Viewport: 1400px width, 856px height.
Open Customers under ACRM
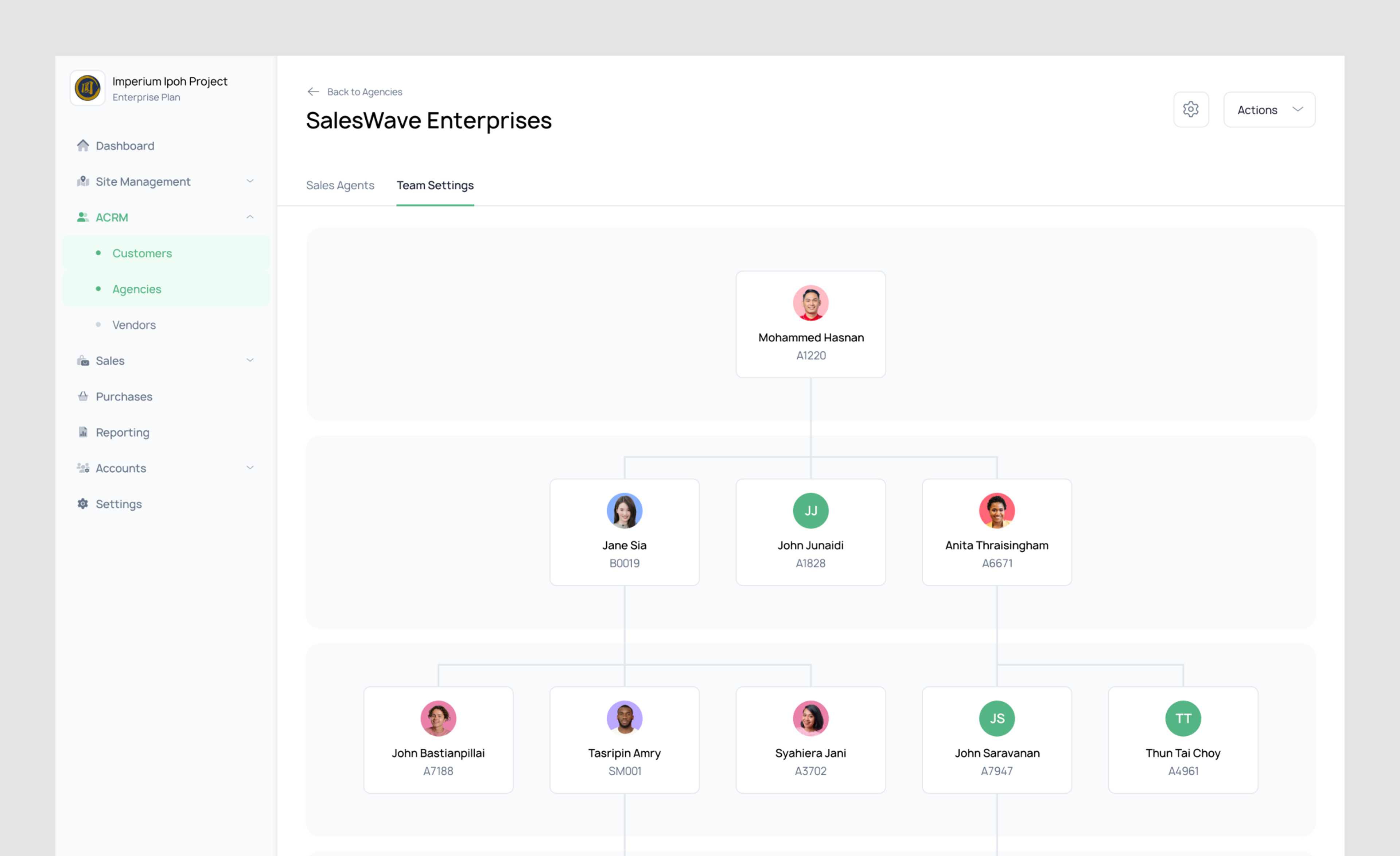click(142, 253)
